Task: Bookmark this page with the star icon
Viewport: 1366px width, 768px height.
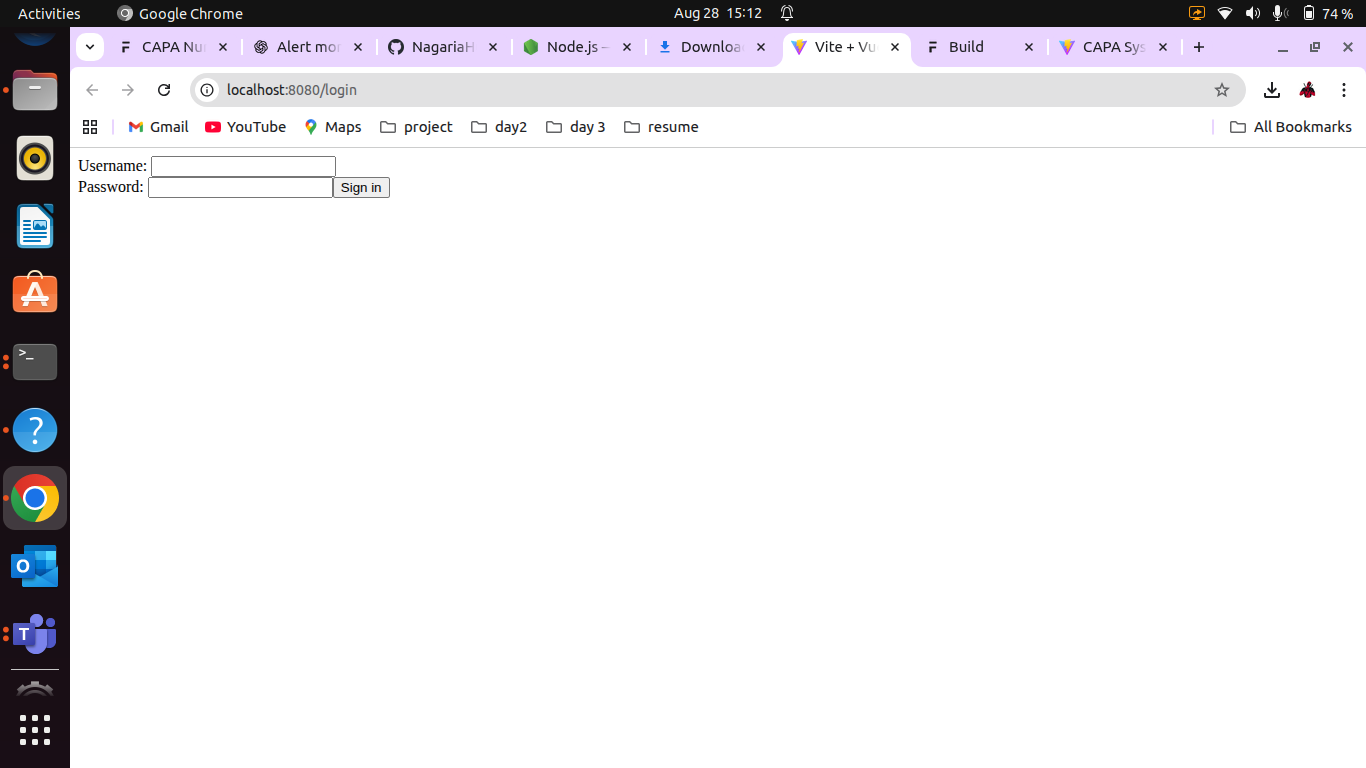Action: click(x=1221, y=90)
